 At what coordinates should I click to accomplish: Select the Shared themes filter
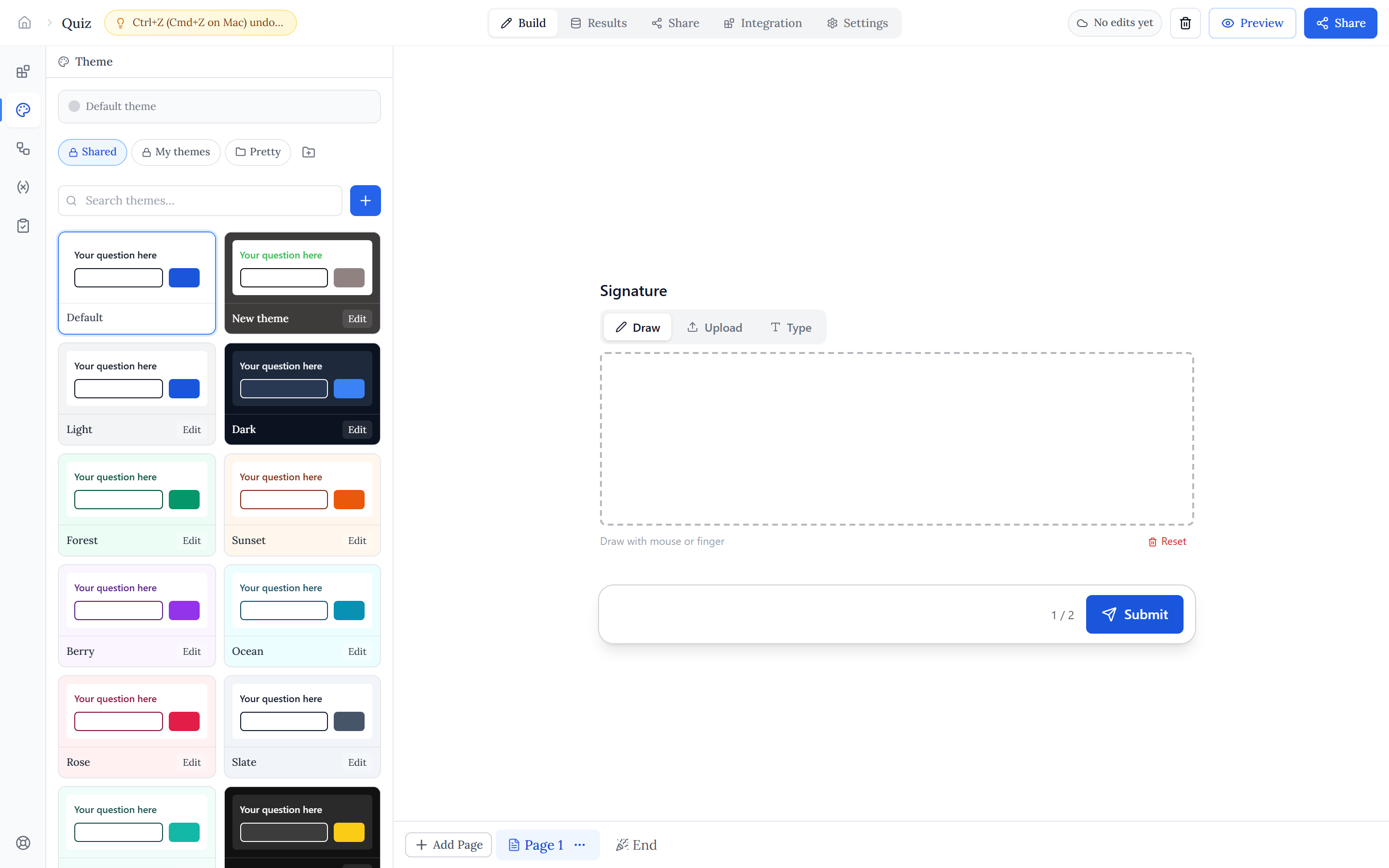93,152
